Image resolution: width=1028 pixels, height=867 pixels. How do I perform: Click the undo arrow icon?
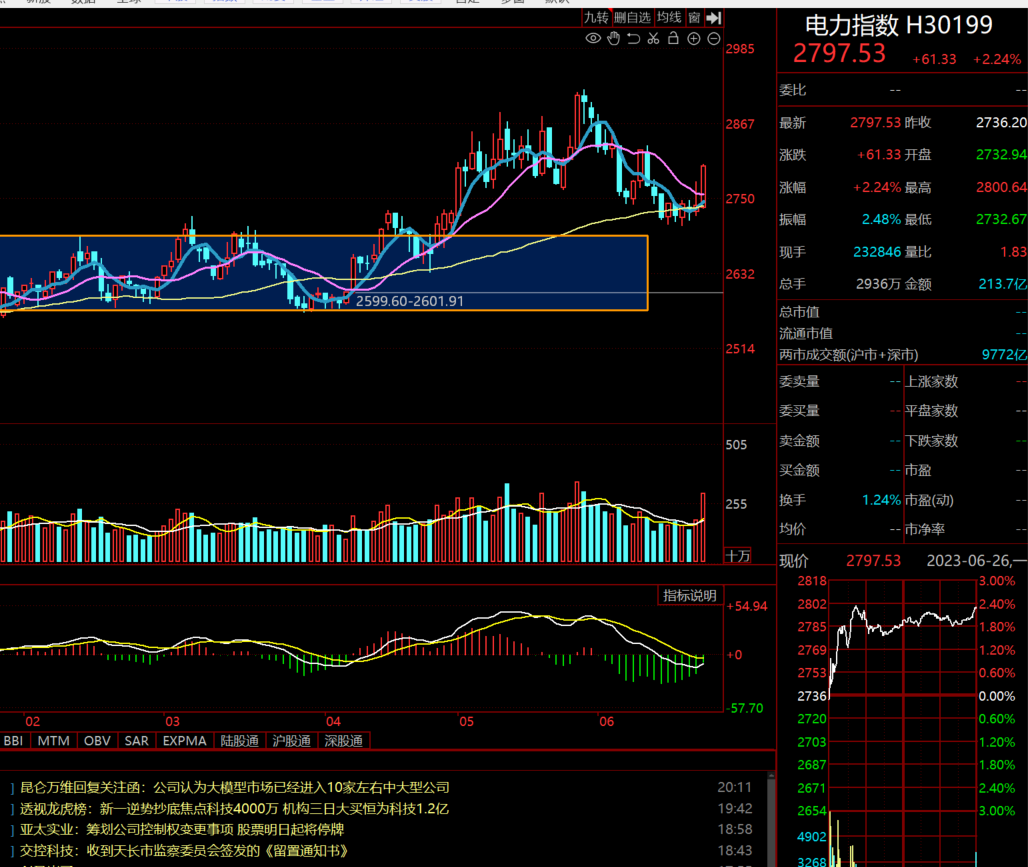coord(633,39)
